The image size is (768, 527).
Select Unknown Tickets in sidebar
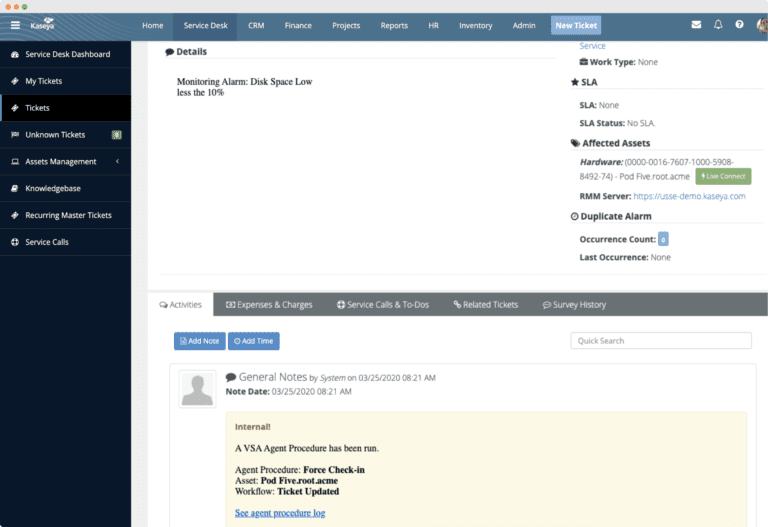pos(66,135)
